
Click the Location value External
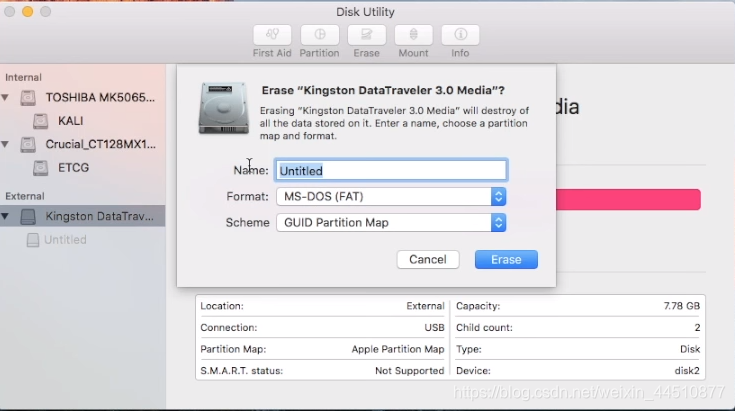[x=425, y=306]
